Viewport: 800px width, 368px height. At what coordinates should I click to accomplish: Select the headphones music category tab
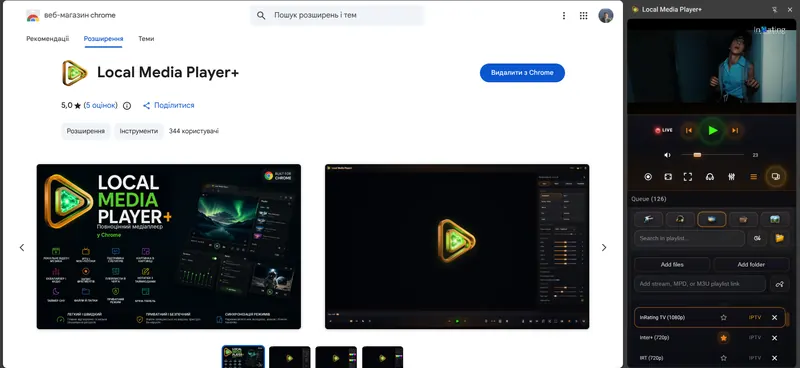pyautogui.click(x=680, y=219)
